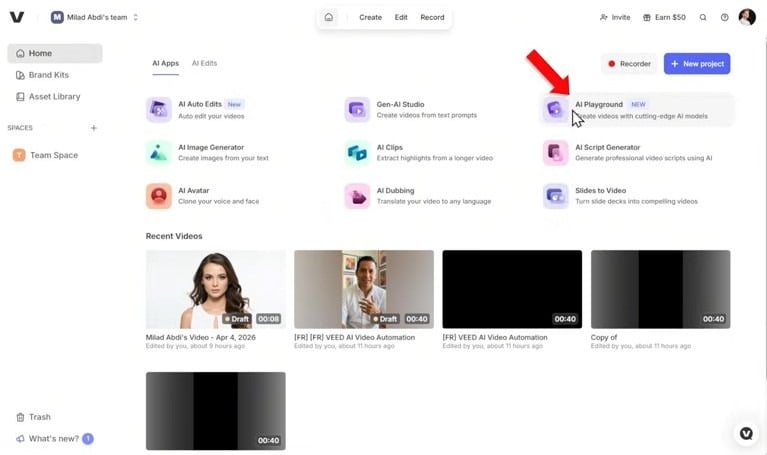
Task: Open the AI Avatar app icon
Action: [x=158, y=196]
